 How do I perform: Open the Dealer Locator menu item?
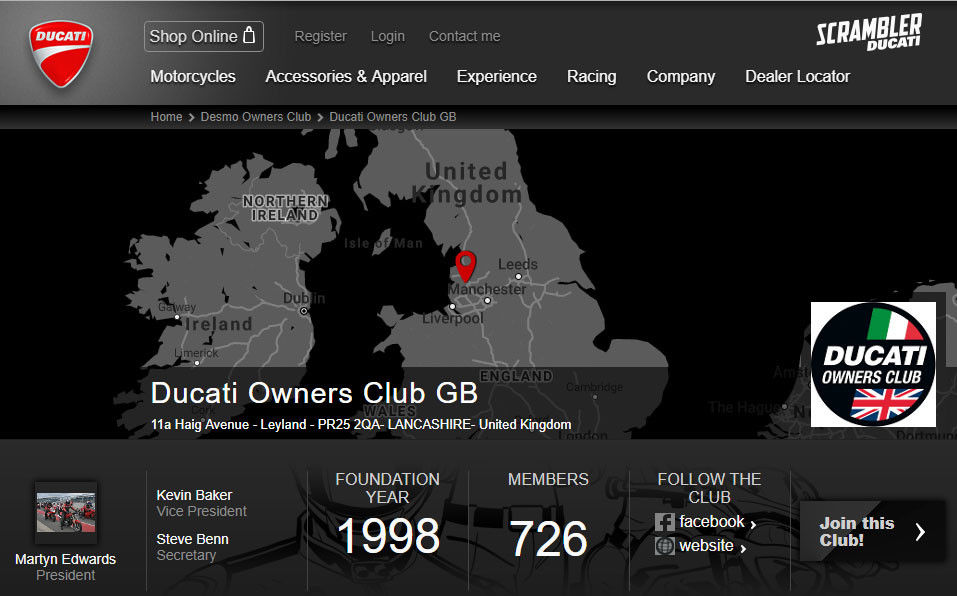point(797,76)
